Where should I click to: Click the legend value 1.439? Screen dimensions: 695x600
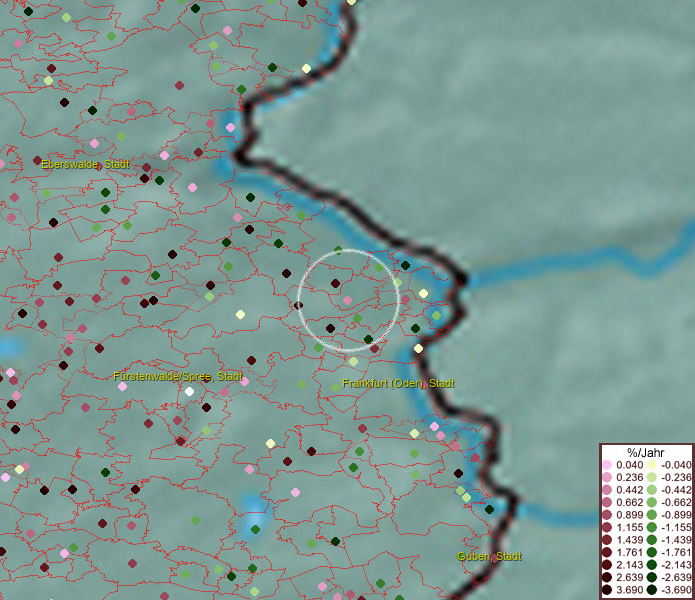[629, 540]
